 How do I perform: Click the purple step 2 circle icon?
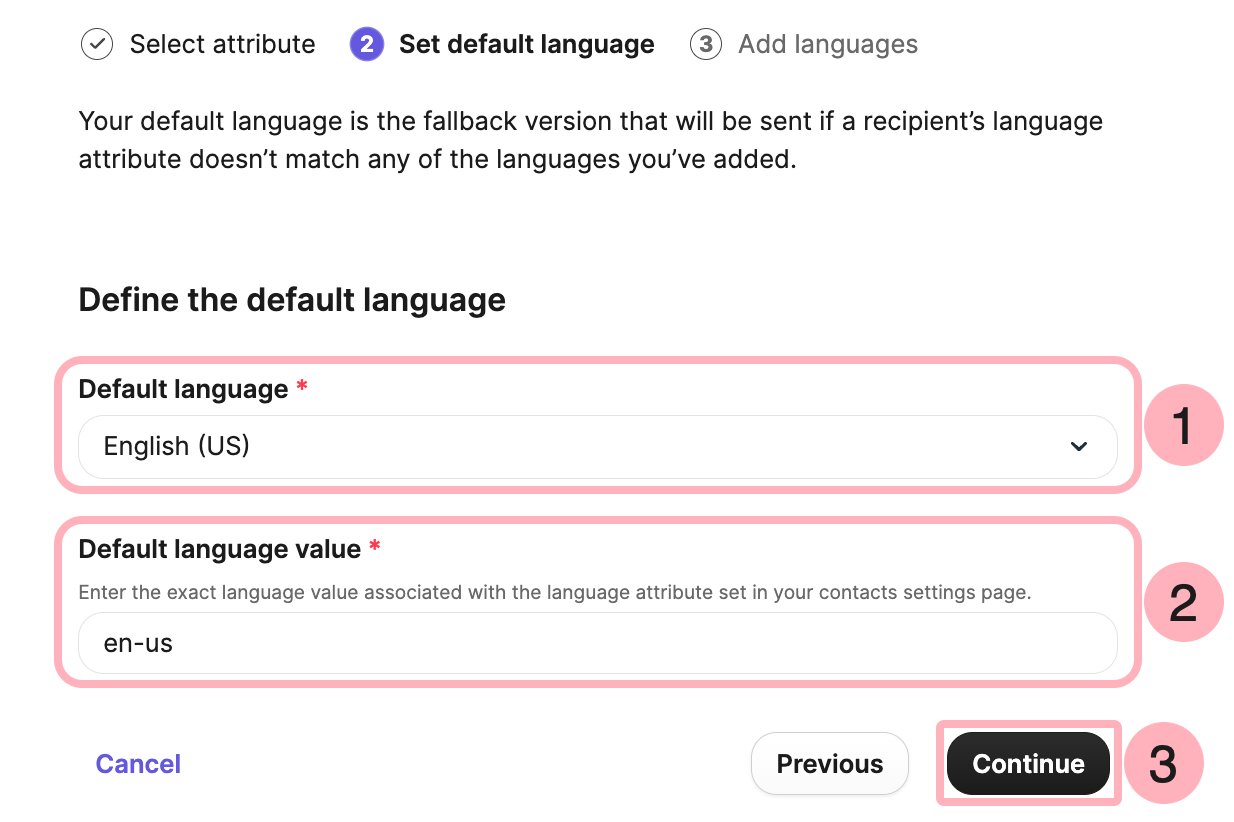(x=365, y=44)
